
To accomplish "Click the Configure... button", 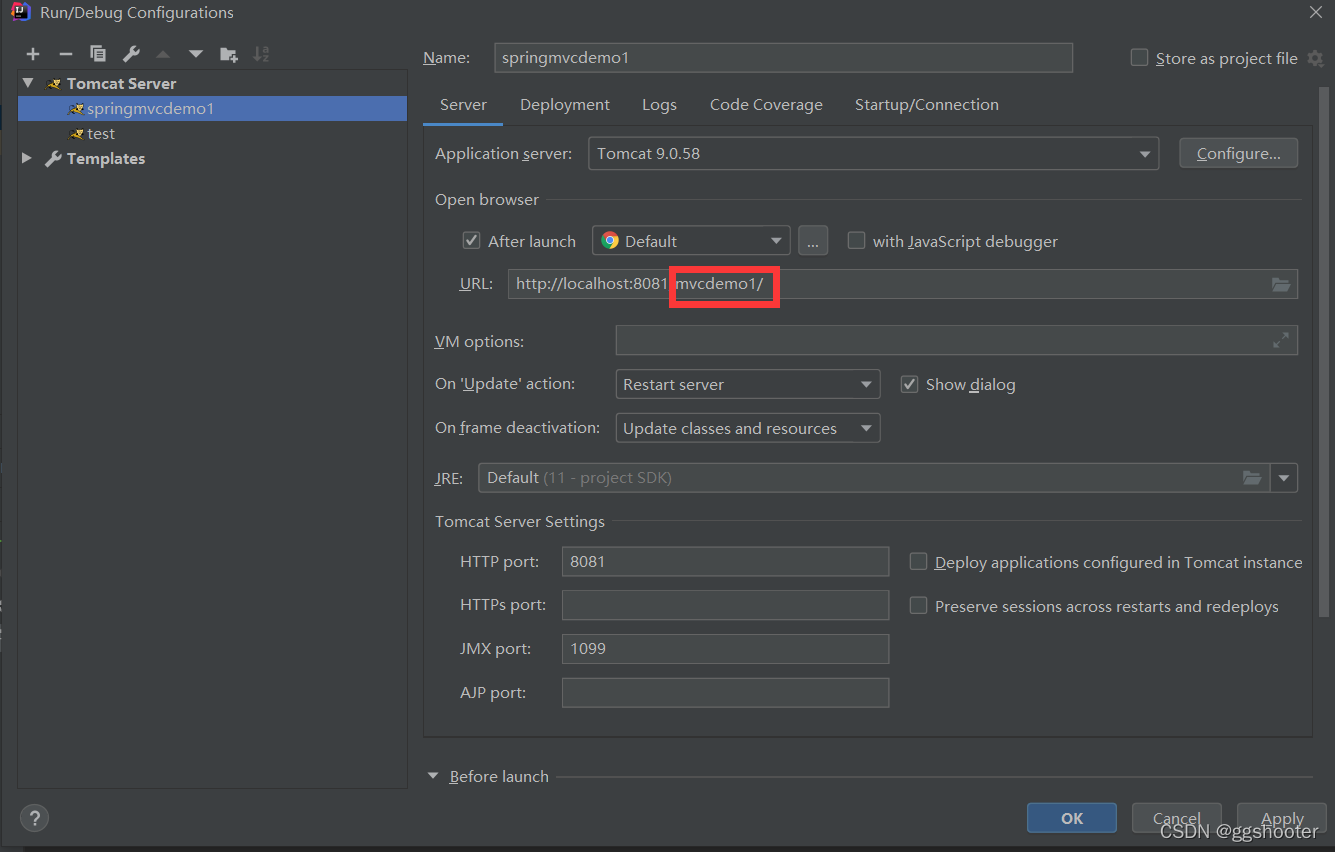I will point(1238,154).
